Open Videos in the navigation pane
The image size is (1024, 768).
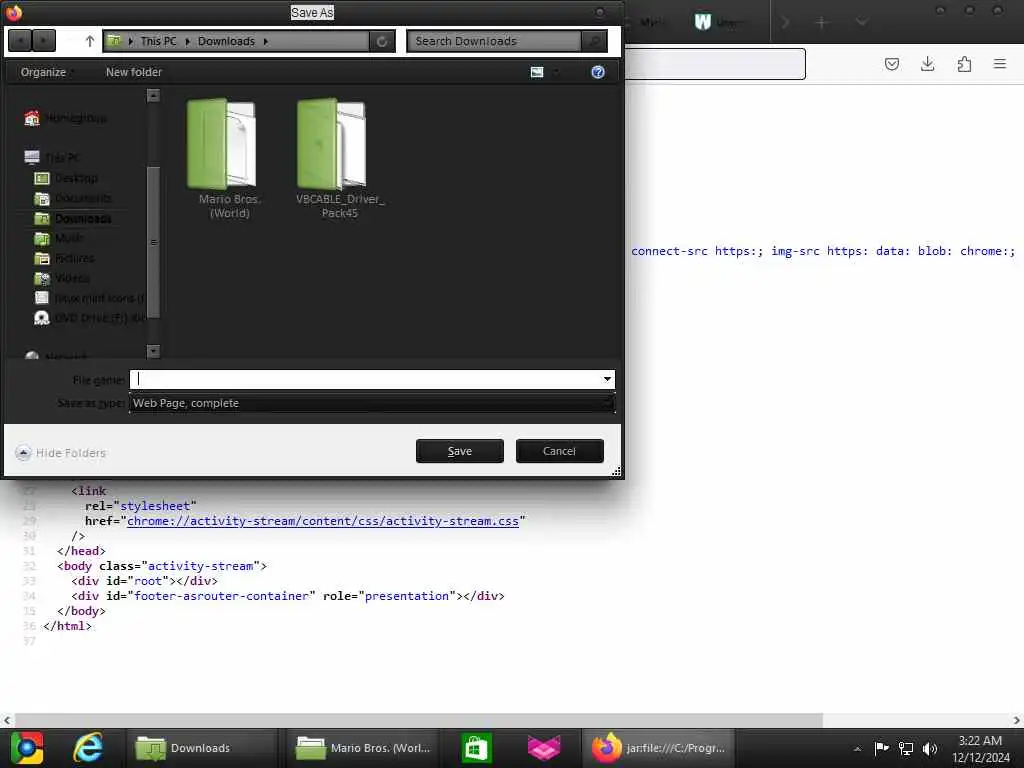[62, 278]
